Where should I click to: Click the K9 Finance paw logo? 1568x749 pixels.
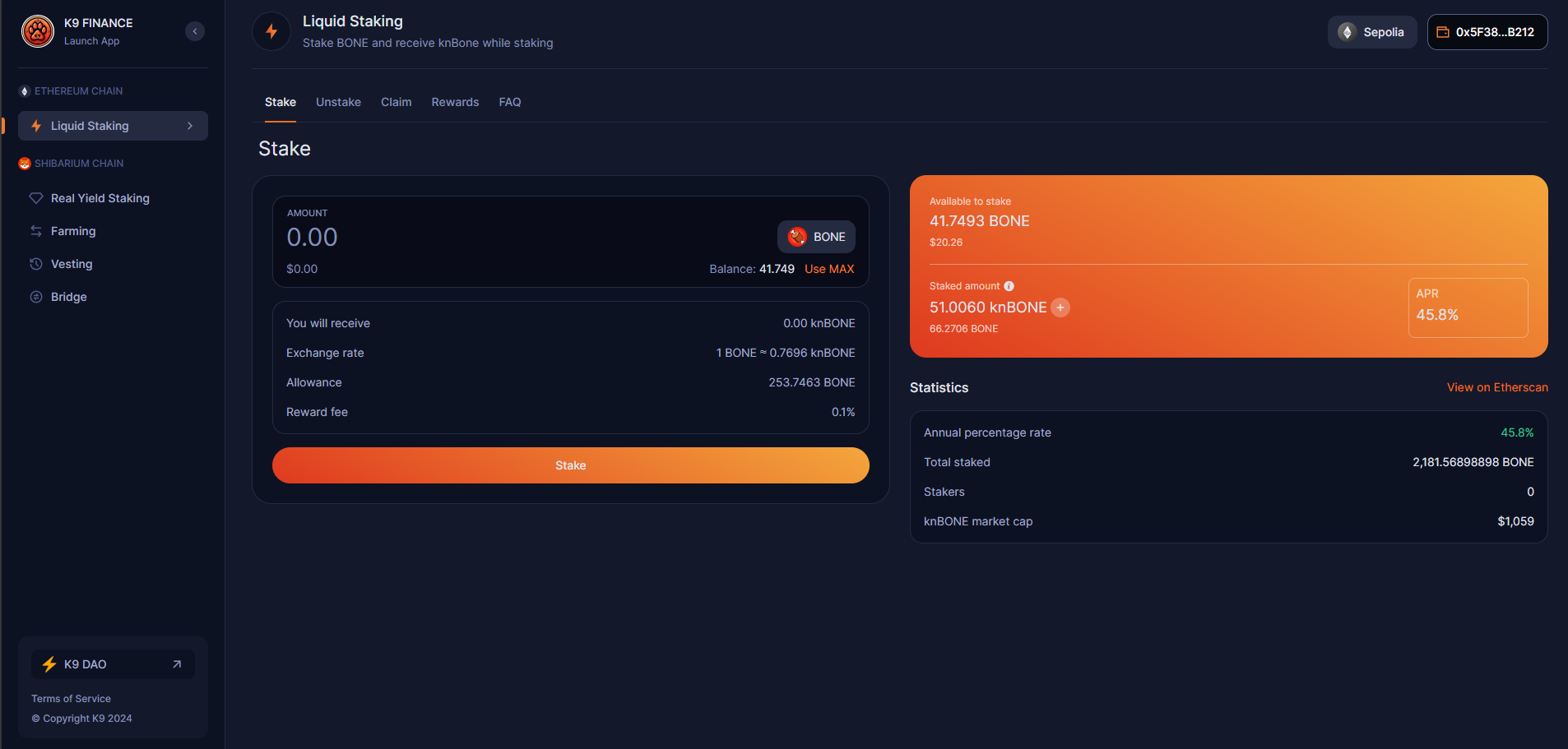click(38, 31)
